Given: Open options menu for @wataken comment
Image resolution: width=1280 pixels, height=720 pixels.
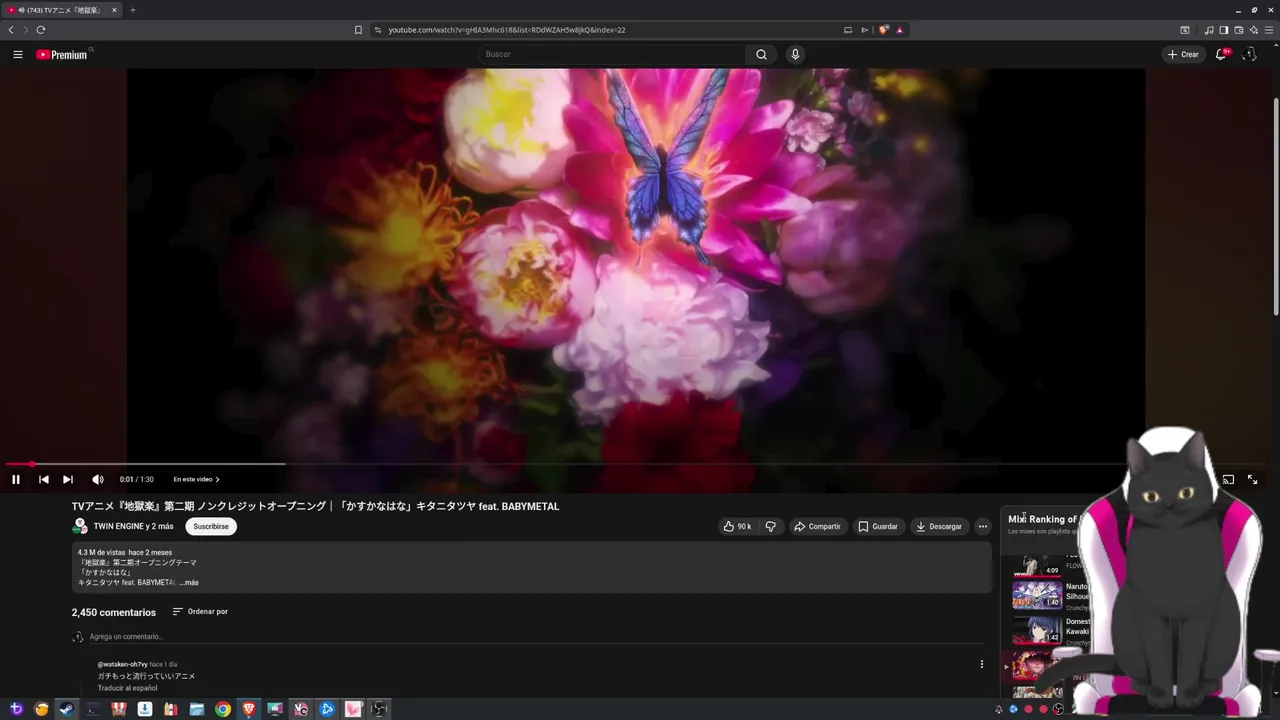Looking at the screenshot, I should coord(981,664).
